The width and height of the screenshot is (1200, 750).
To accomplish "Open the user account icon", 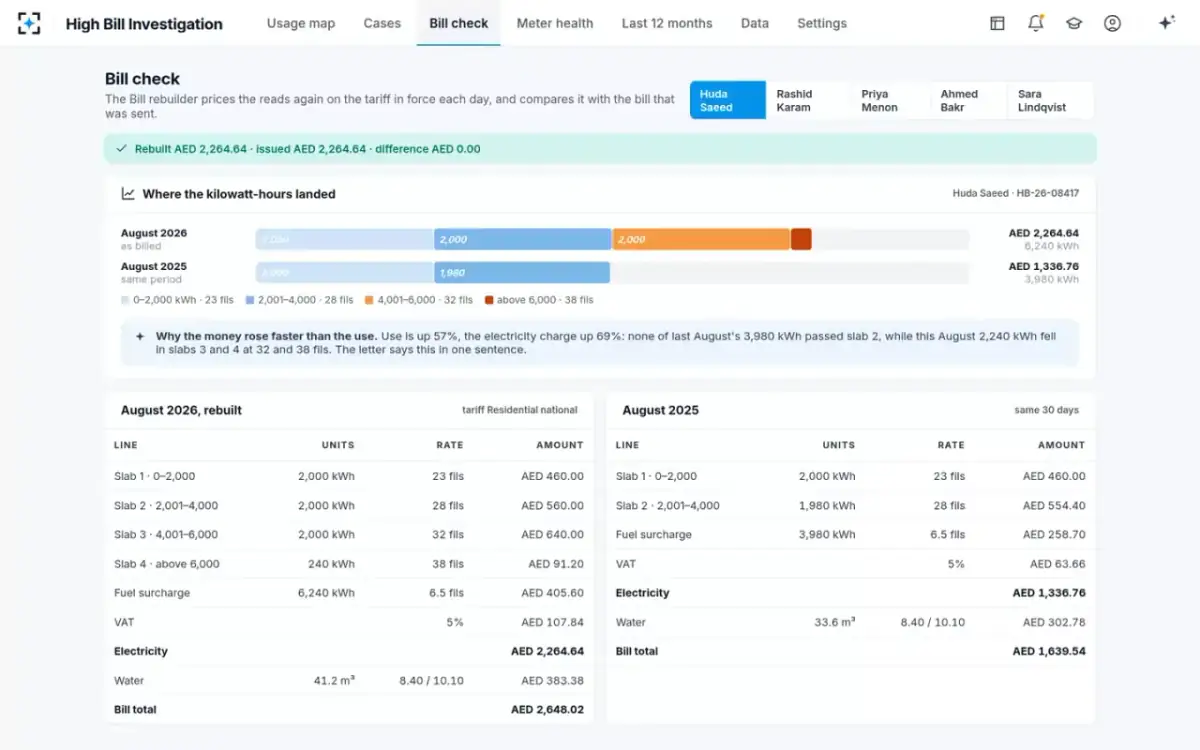I will [x=1112, y=23].
